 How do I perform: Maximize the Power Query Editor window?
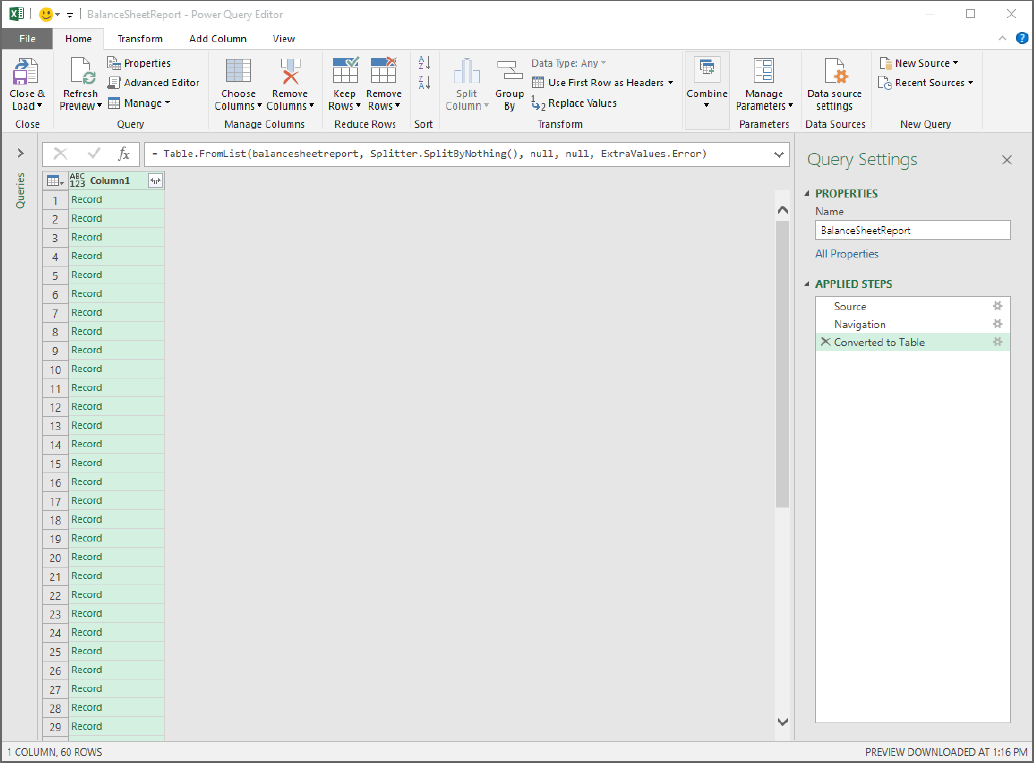970,14
